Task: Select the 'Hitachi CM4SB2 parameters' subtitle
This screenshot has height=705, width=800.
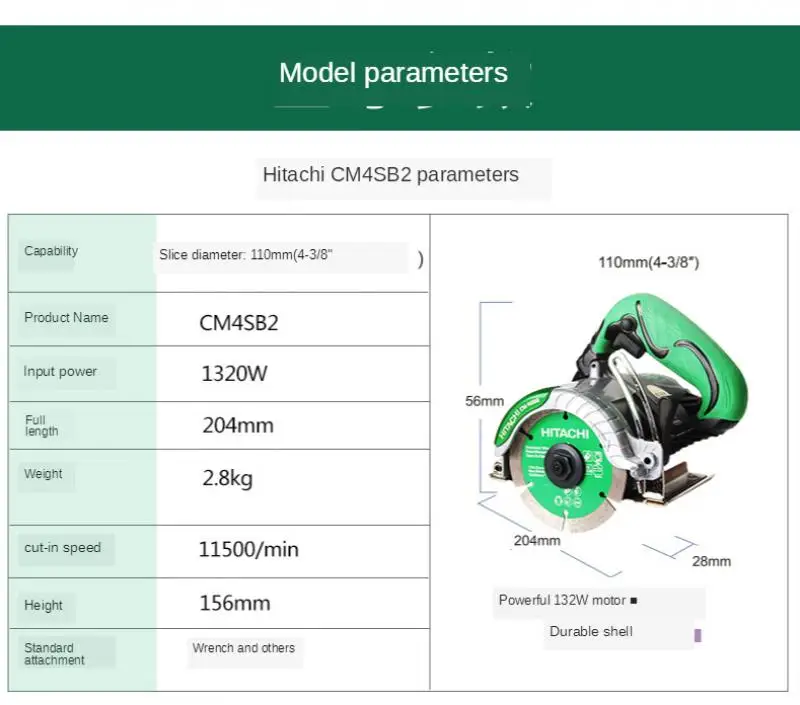Action: click(390, 175)
